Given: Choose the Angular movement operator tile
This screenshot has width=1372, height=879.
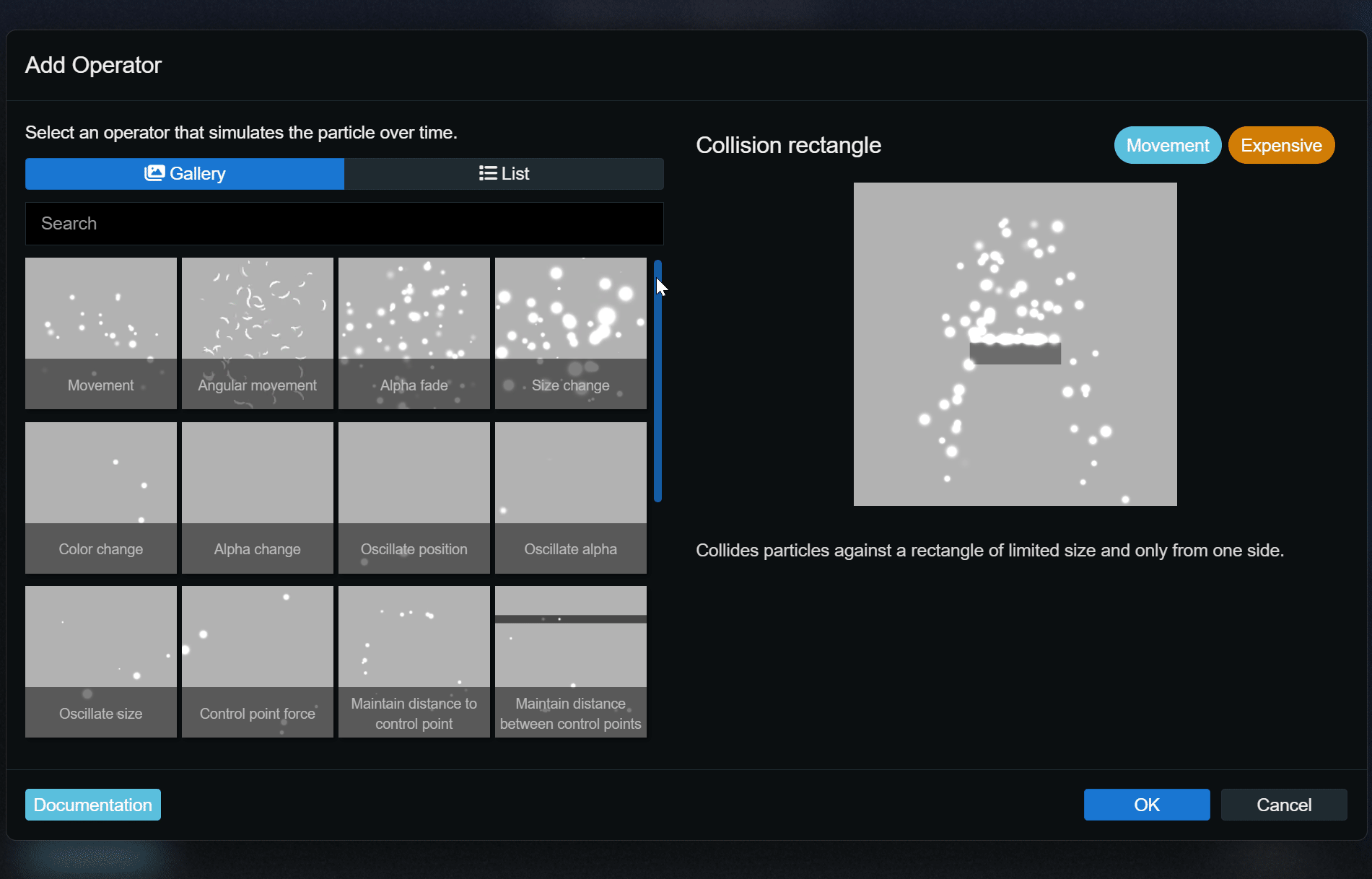Looking at the screenshot, I should click(258, 333).
